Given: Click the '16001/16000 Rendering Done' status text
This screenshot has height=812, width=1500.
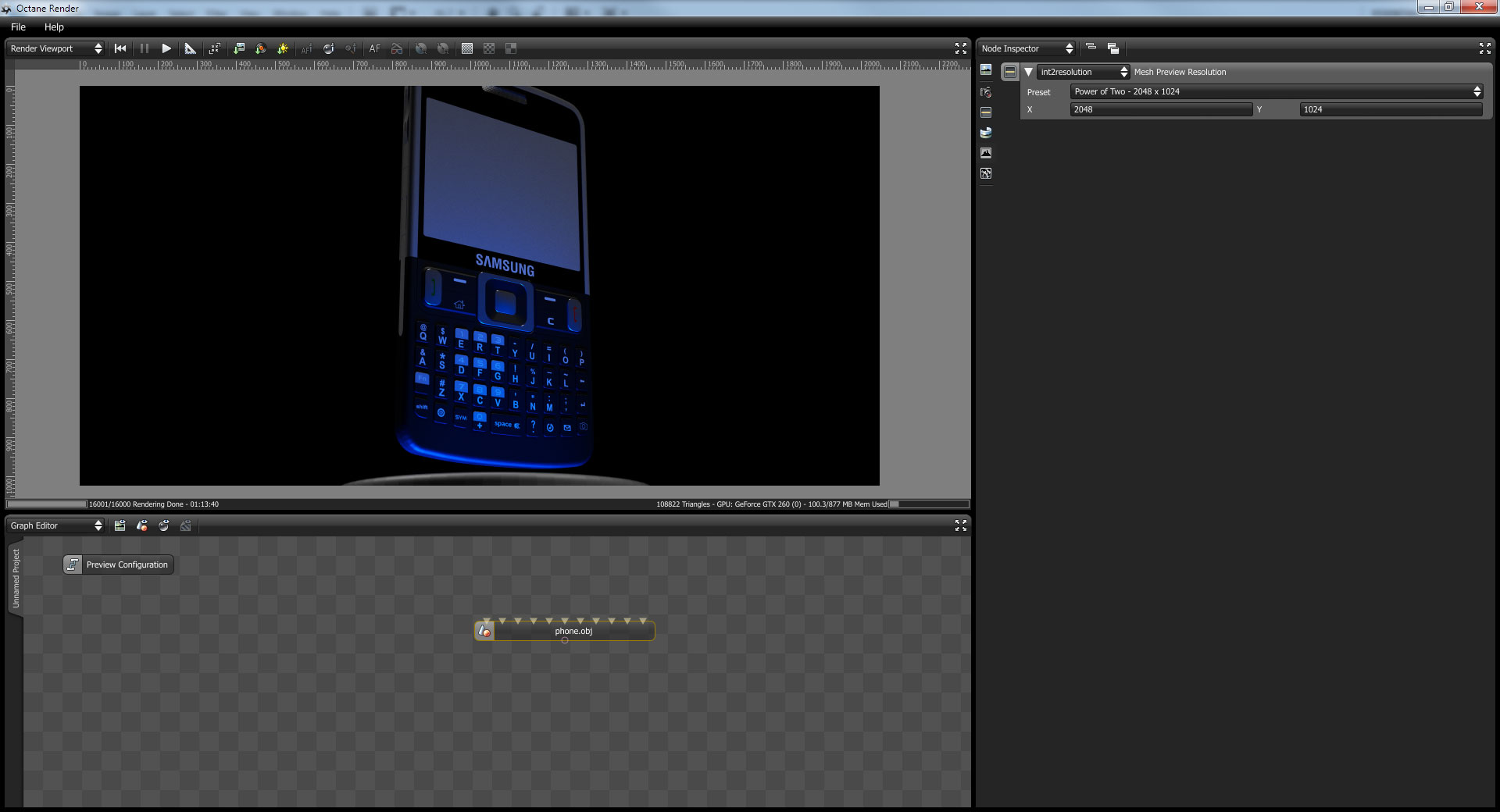Looking at the screenshot, I should point(154,504).
